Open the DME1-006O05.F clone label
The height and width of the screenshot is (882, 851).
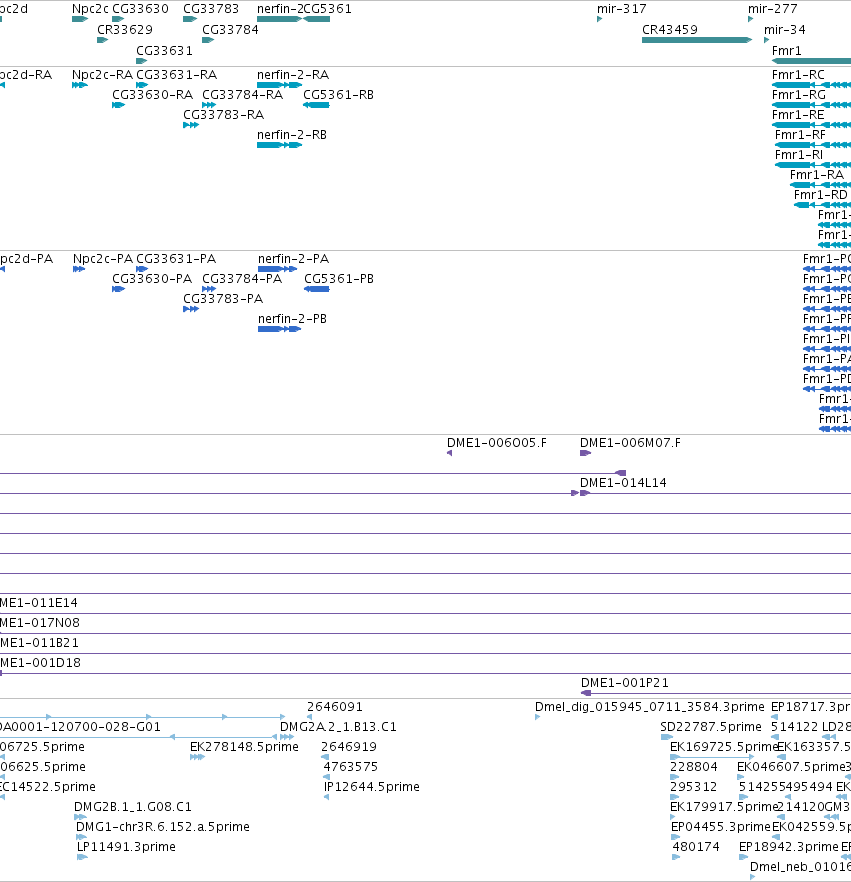point(497,443)
